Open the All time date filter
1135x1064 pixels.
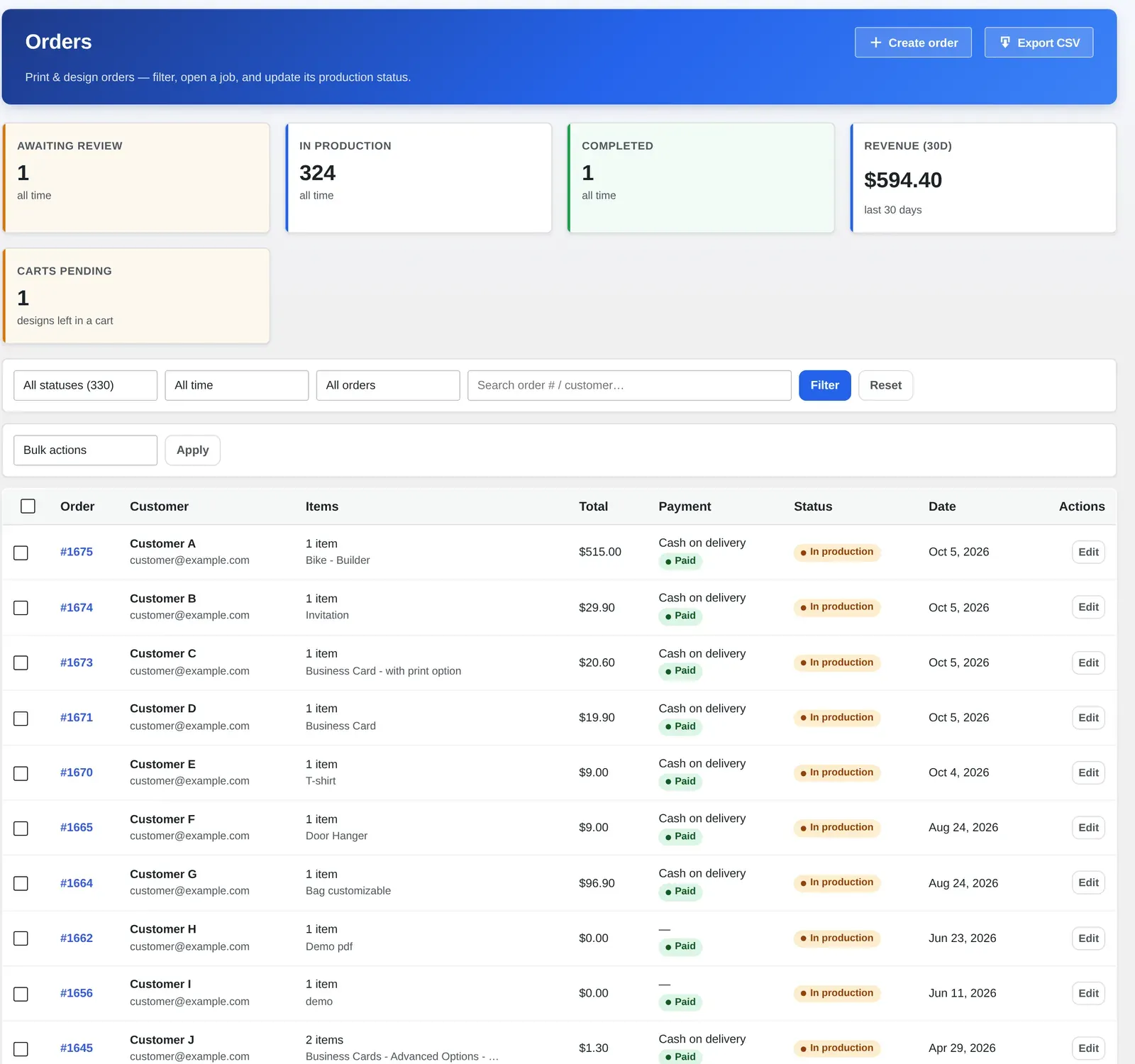[x=236, y=385]
